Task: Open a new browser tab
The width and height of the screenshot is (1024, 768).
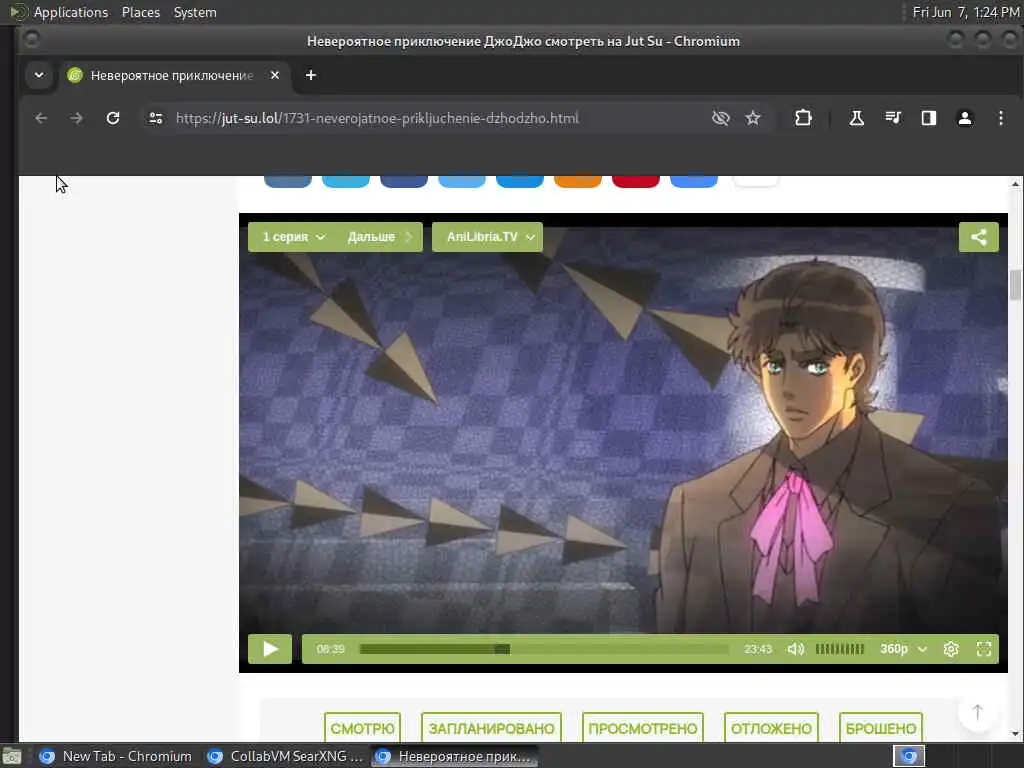Action: click(x=311, y=75)
